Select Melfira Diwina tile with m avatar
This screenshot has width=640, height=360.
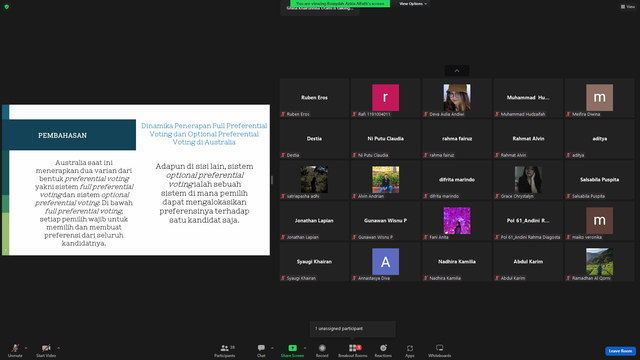coord(600,98)
